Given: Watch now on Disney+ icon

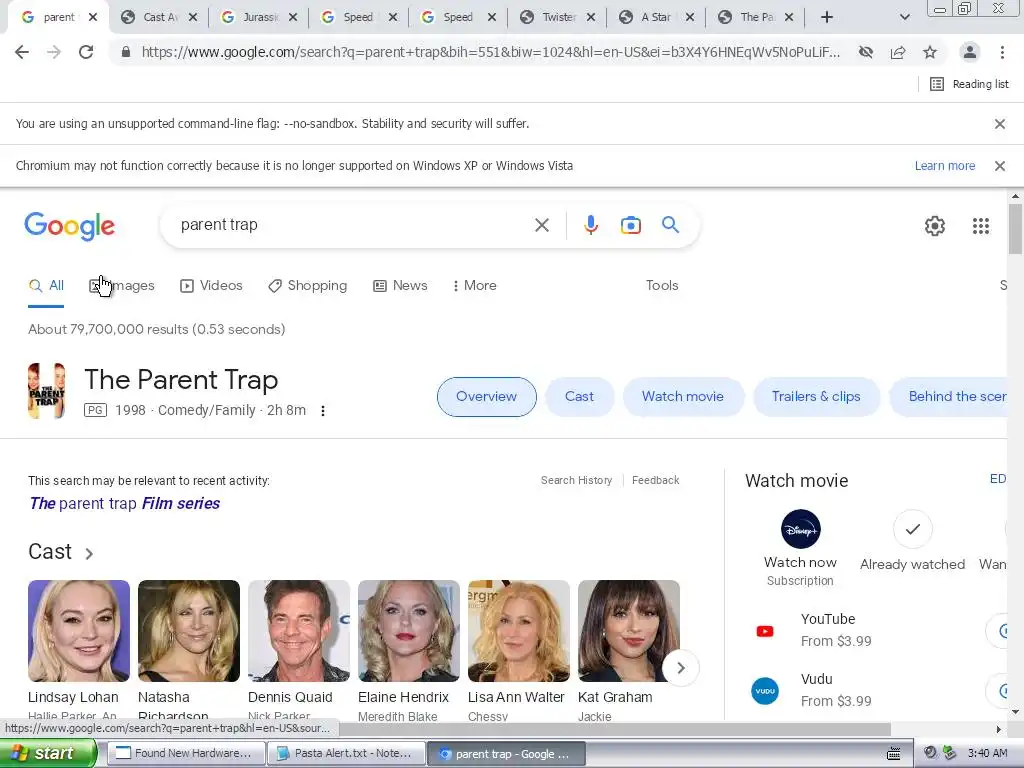Looking at the screenshot, I should (801, 529).
